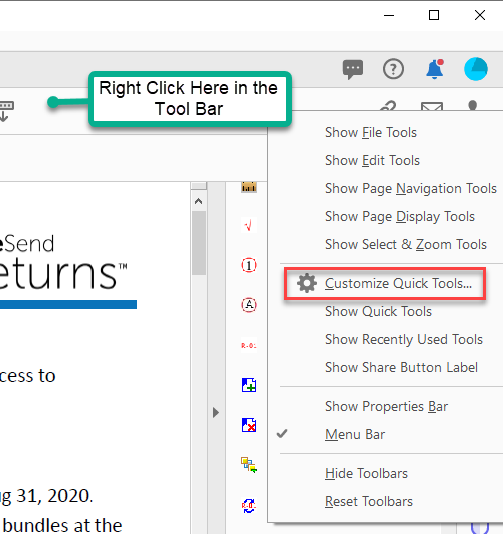Image resolution: width=503 pixels, height=534 pixels.
Task: Expand the side panel arrow
Action: coord(216,412)
